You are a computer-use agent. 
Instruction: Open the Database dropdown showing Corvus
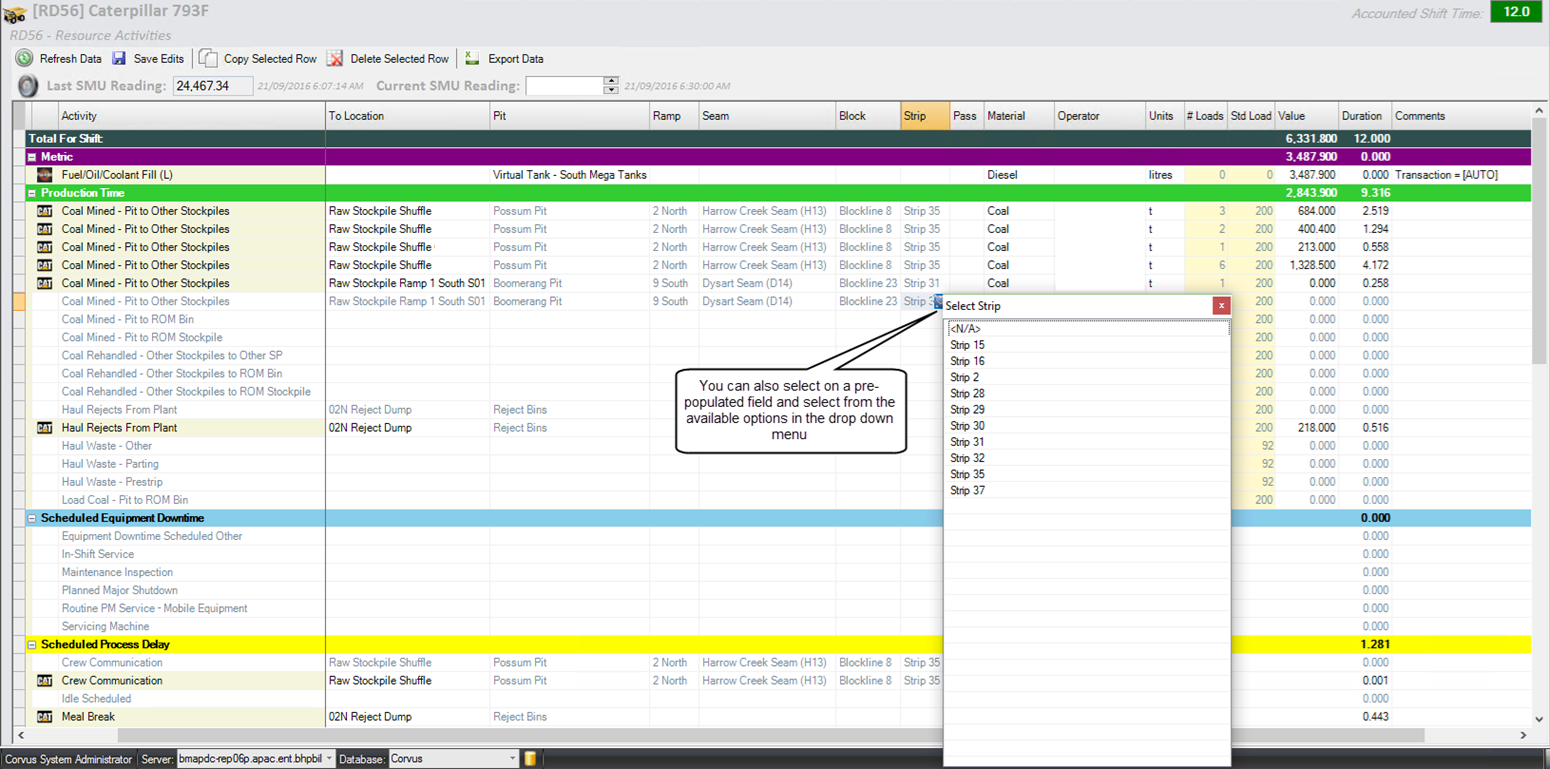tap(512, 759)
